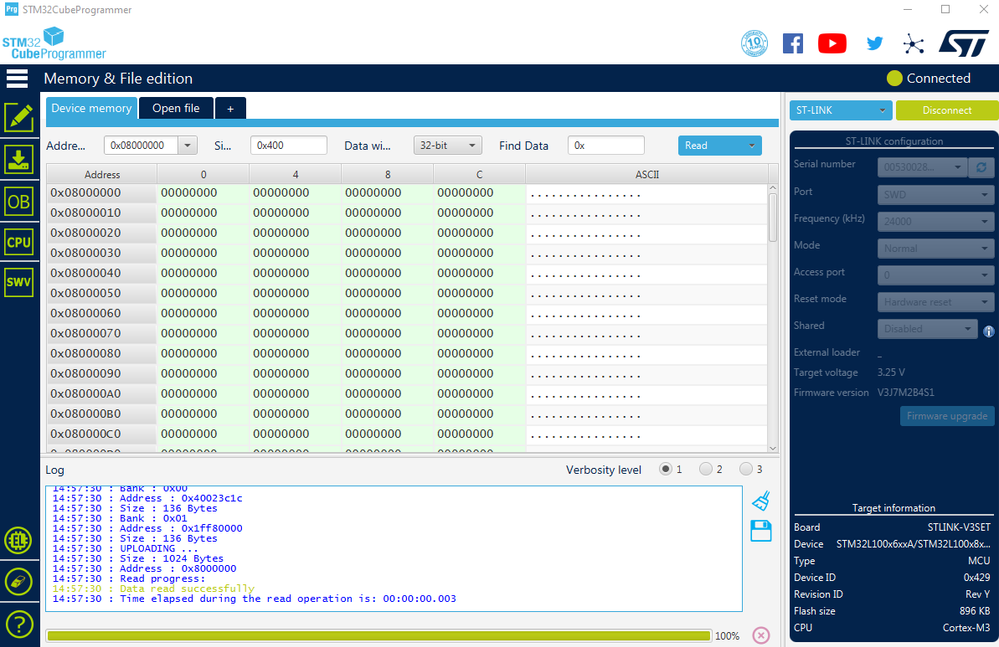Open External Loaders (EL) icon

point(18,541)
